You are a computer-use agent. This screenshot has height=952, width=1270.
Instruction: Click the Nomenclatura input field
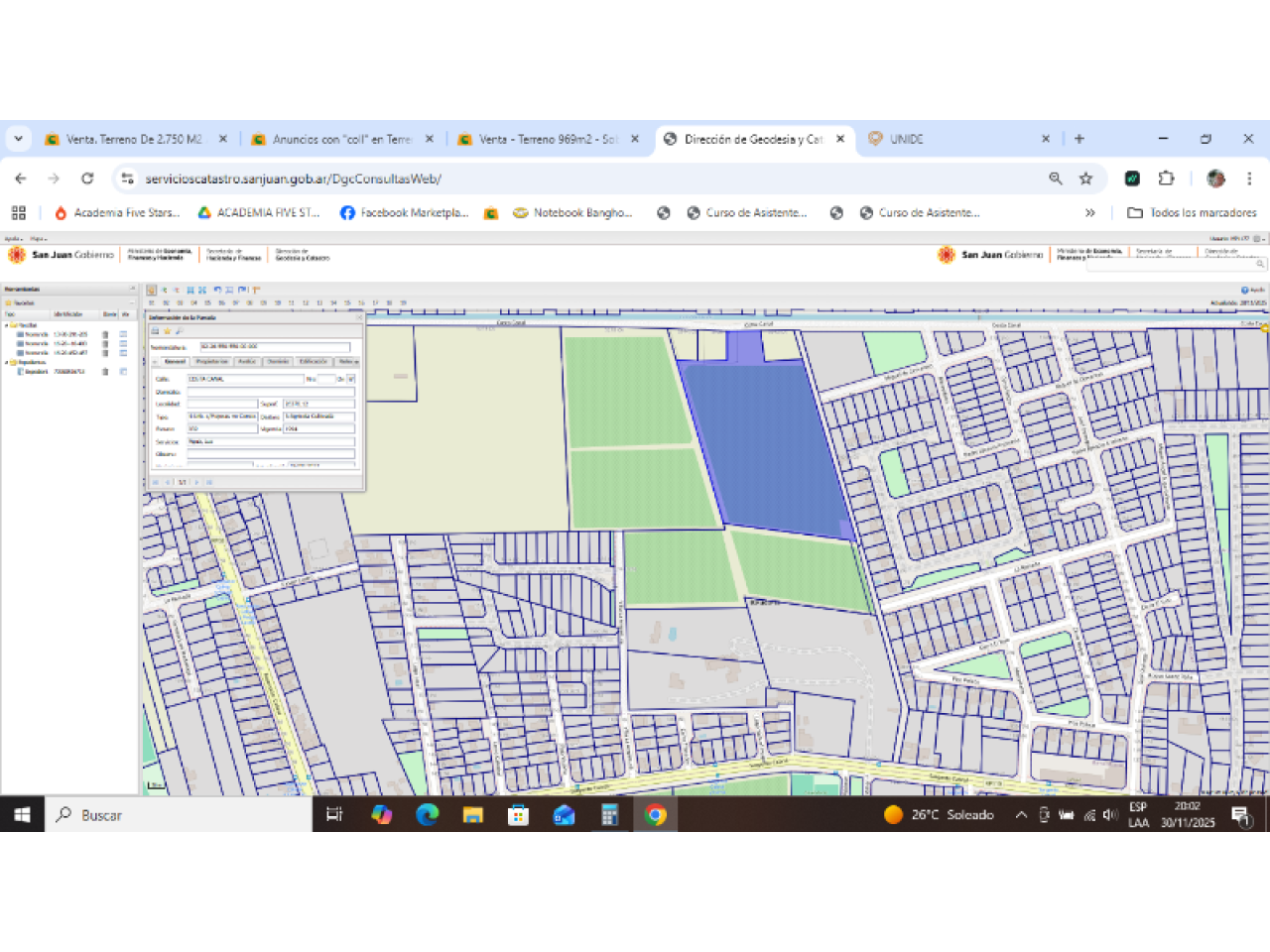[x=275, y=347]
